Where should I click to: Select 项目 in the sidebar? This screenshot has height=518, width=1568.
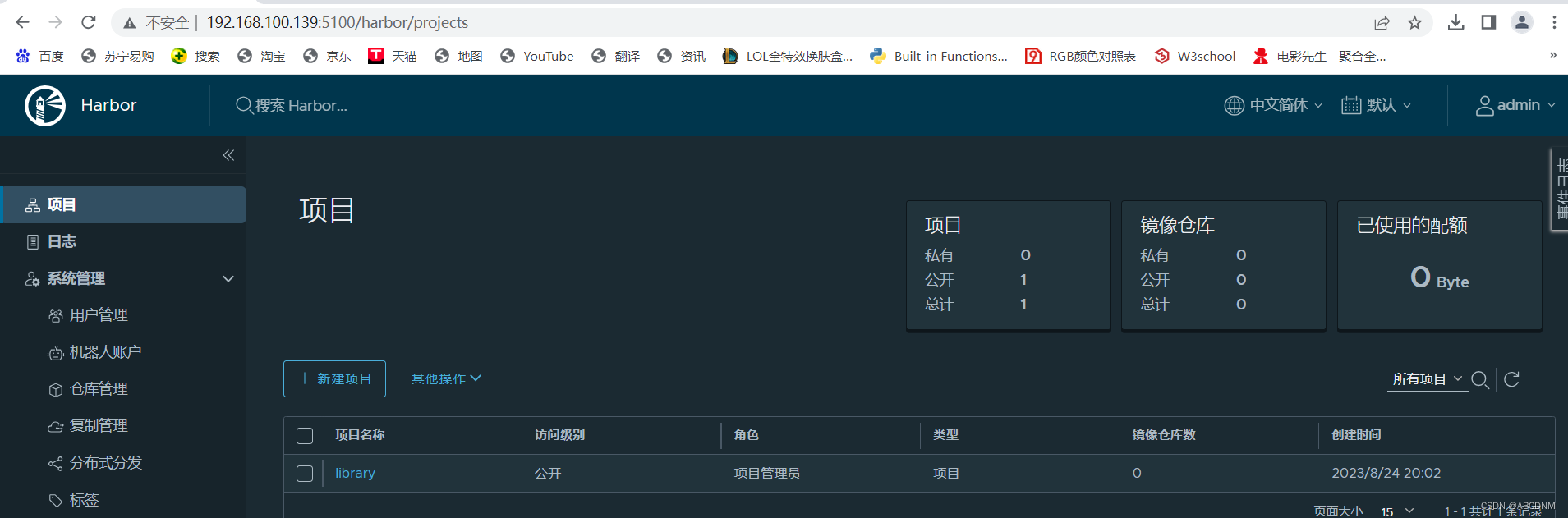point(123,204)
